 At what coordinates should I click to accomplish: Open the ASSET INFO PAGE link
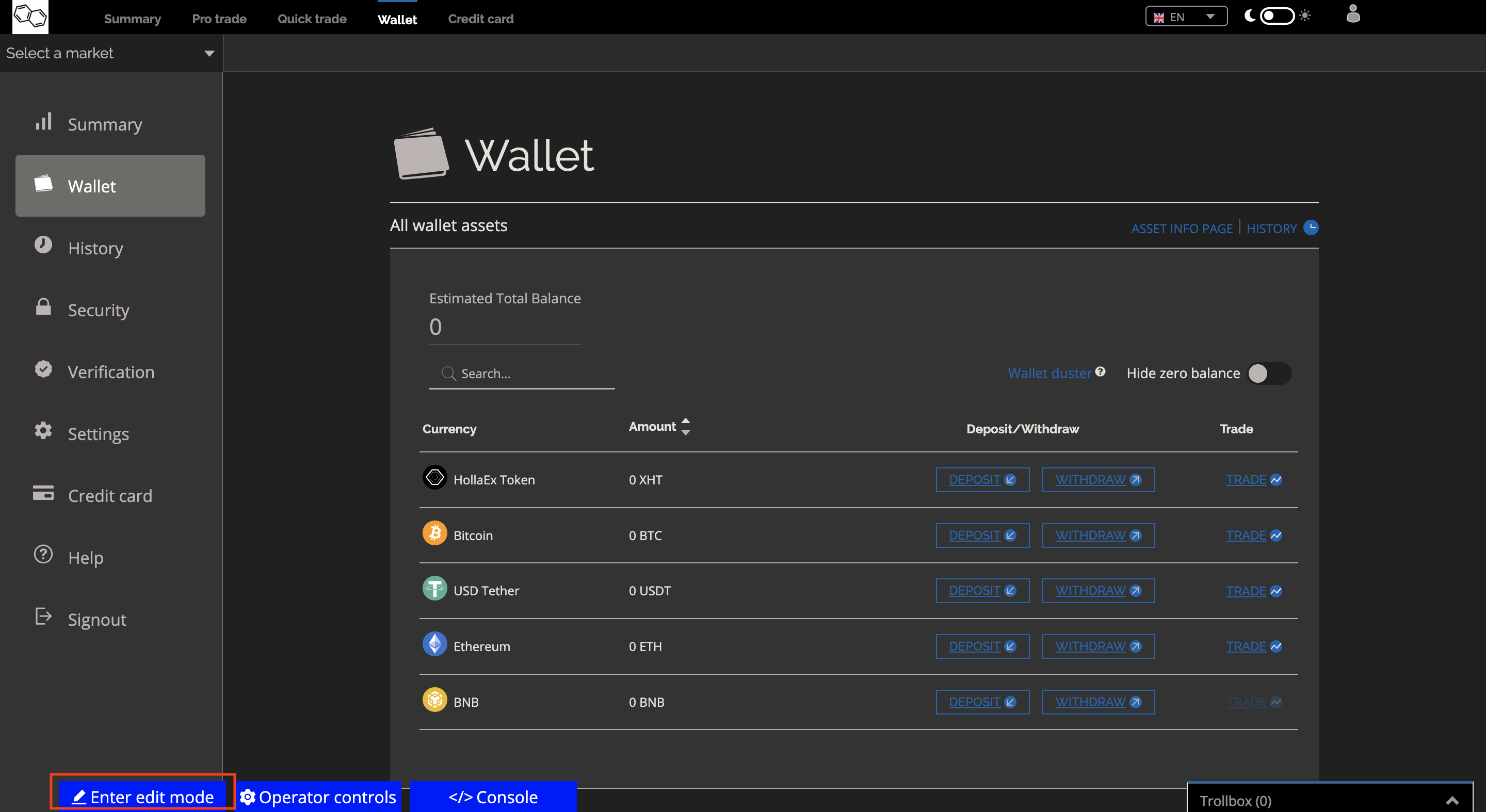tap(1182, 229)
